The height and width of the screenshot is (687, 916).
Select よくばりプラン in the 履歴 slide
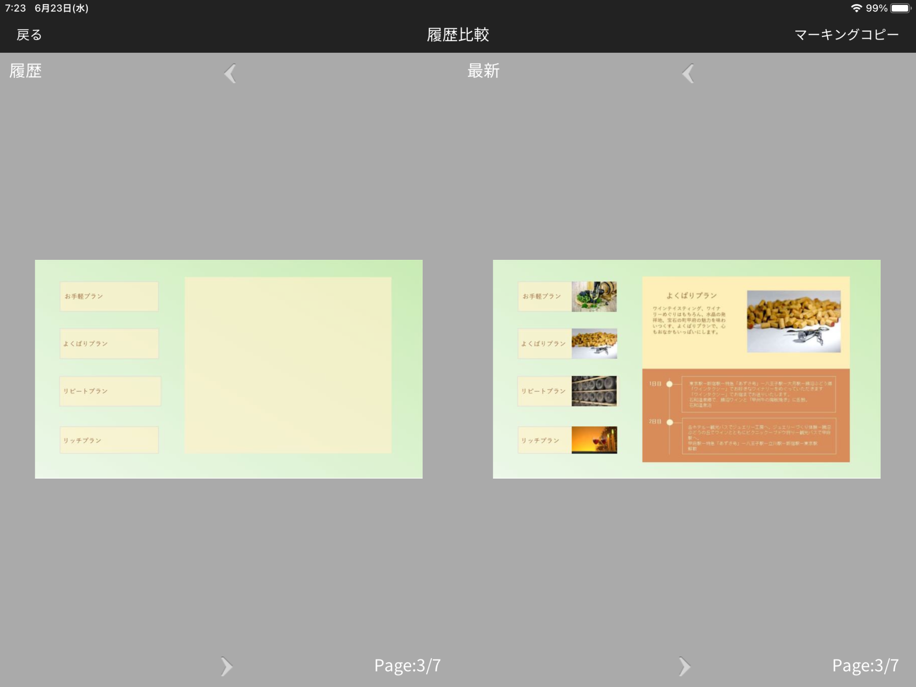[x=109, y=344]
